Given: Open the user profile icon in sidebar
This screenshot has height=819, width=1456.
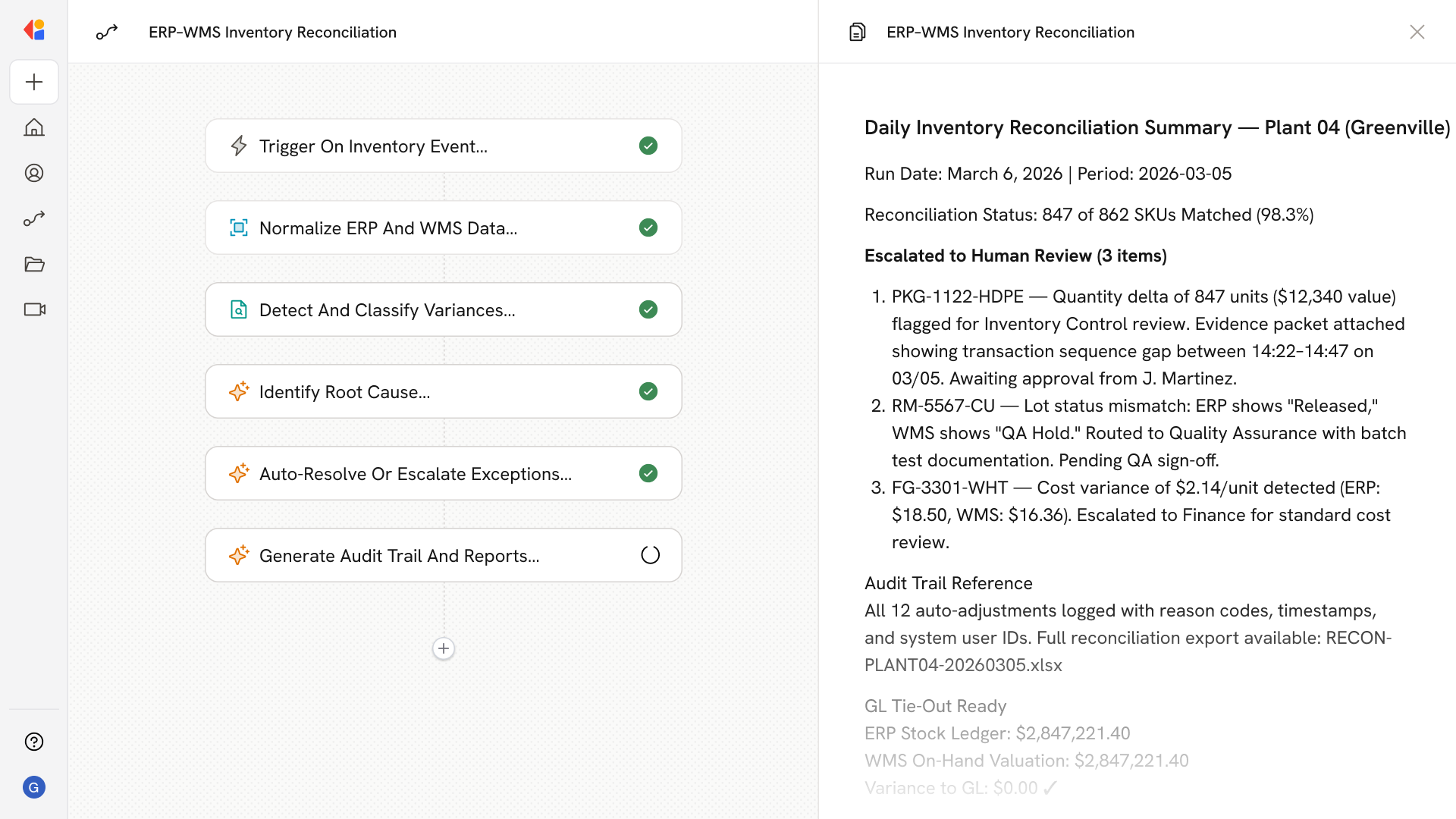Looking at the screenshot, I should (x=34, y=173).
